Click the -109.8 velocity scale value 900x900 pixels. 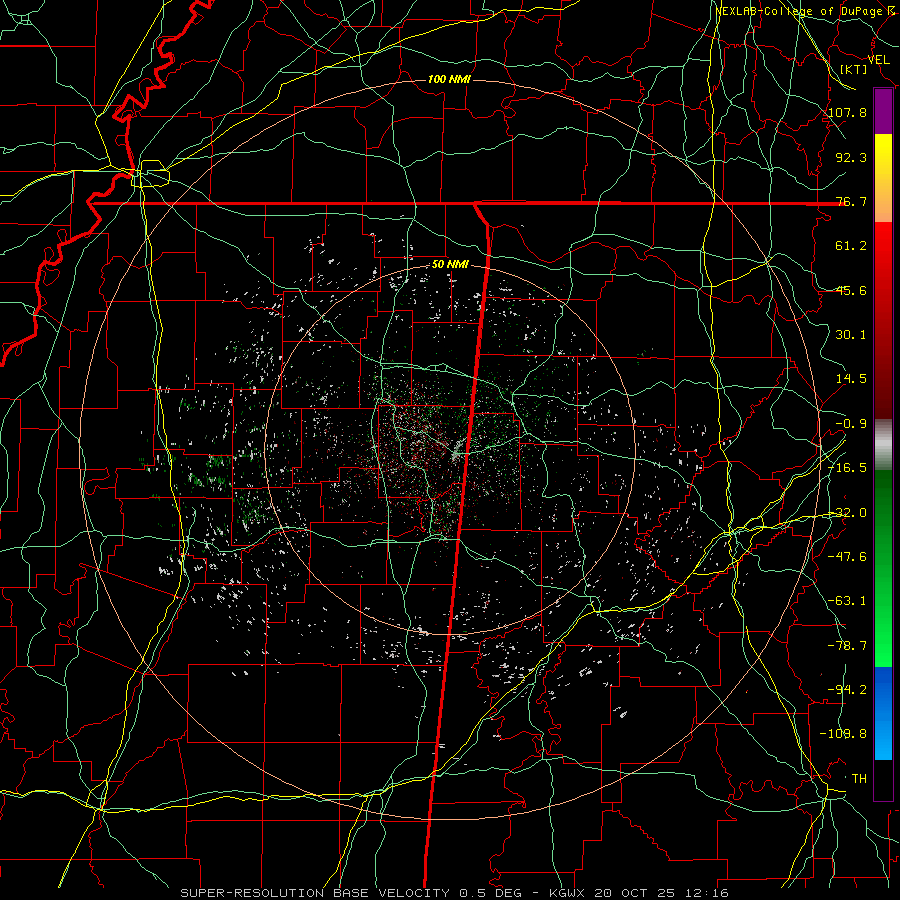(x=844, y=734)
